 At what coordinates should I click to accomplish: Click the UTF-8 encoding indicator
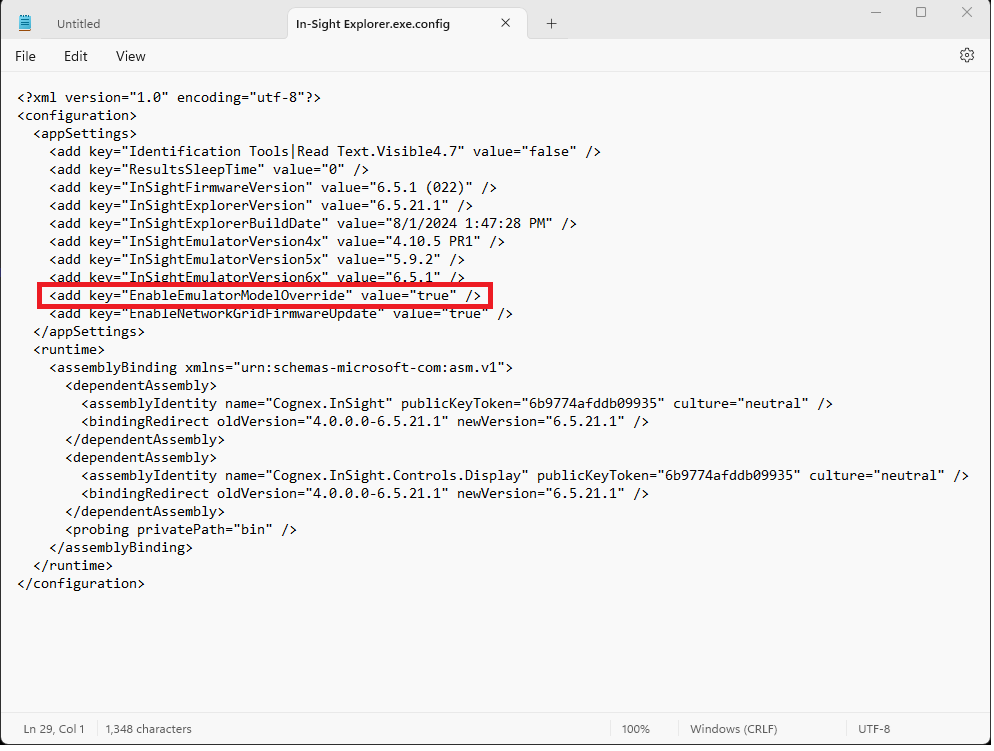pyautogui.click(x=873, y=729)
